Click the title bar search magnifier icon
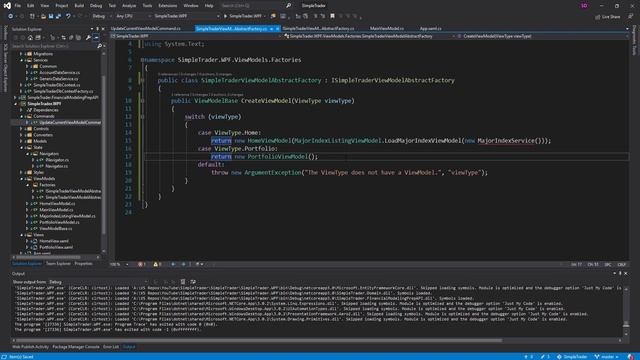640x360 pixels. [x=288, y=6]
